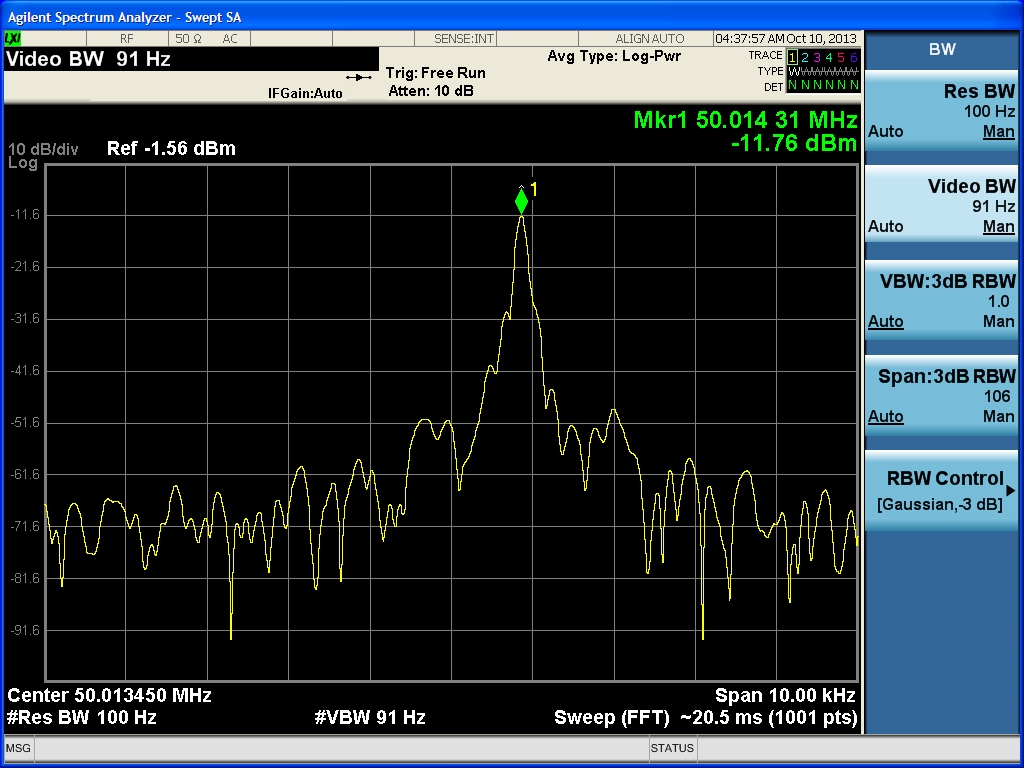Open the VBW:3dB RBW softkey
1024x768 pixels.
[942, 300]
